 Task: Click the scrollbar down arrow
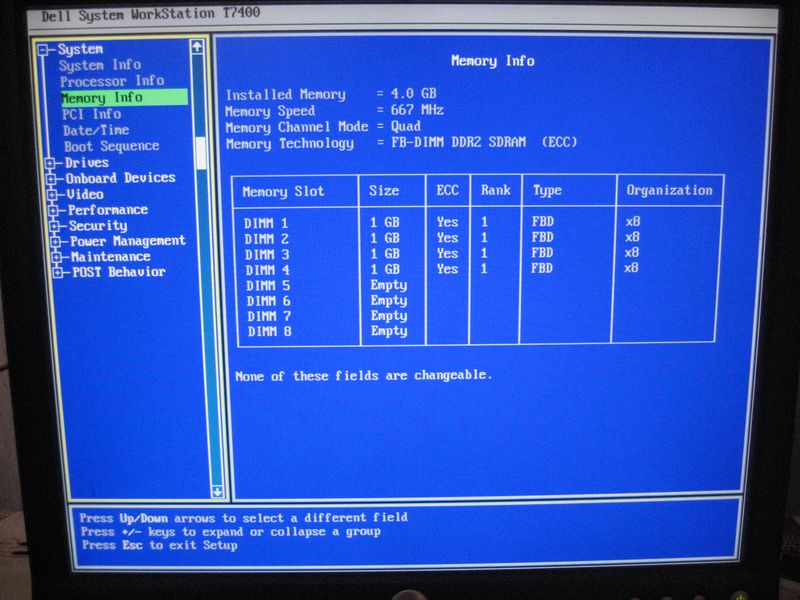click(x=217, y=492)
